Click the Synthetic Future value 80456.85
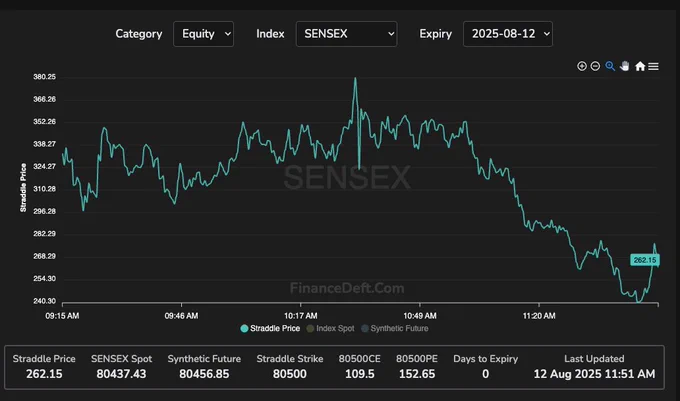This screenshot has height=401, width=680. click(204, 374)
